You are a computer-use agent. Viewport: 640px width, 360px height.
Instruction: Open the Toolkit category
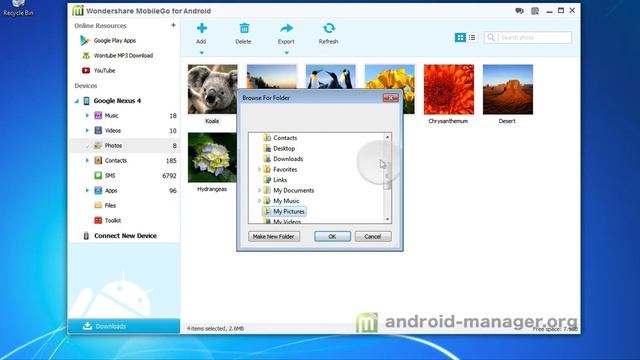coord(113,220)
